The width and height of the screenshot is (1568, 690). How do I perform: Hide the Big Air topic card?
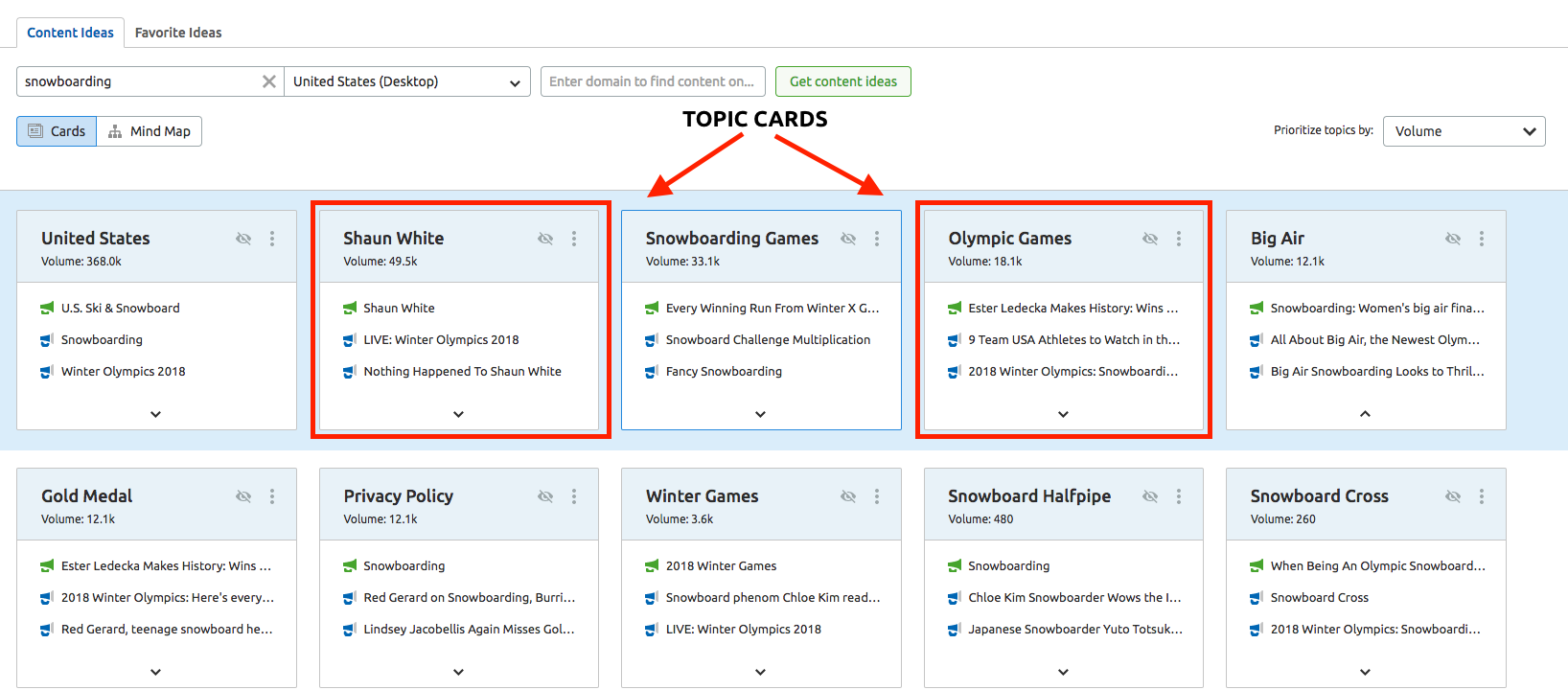[1453, 239]
